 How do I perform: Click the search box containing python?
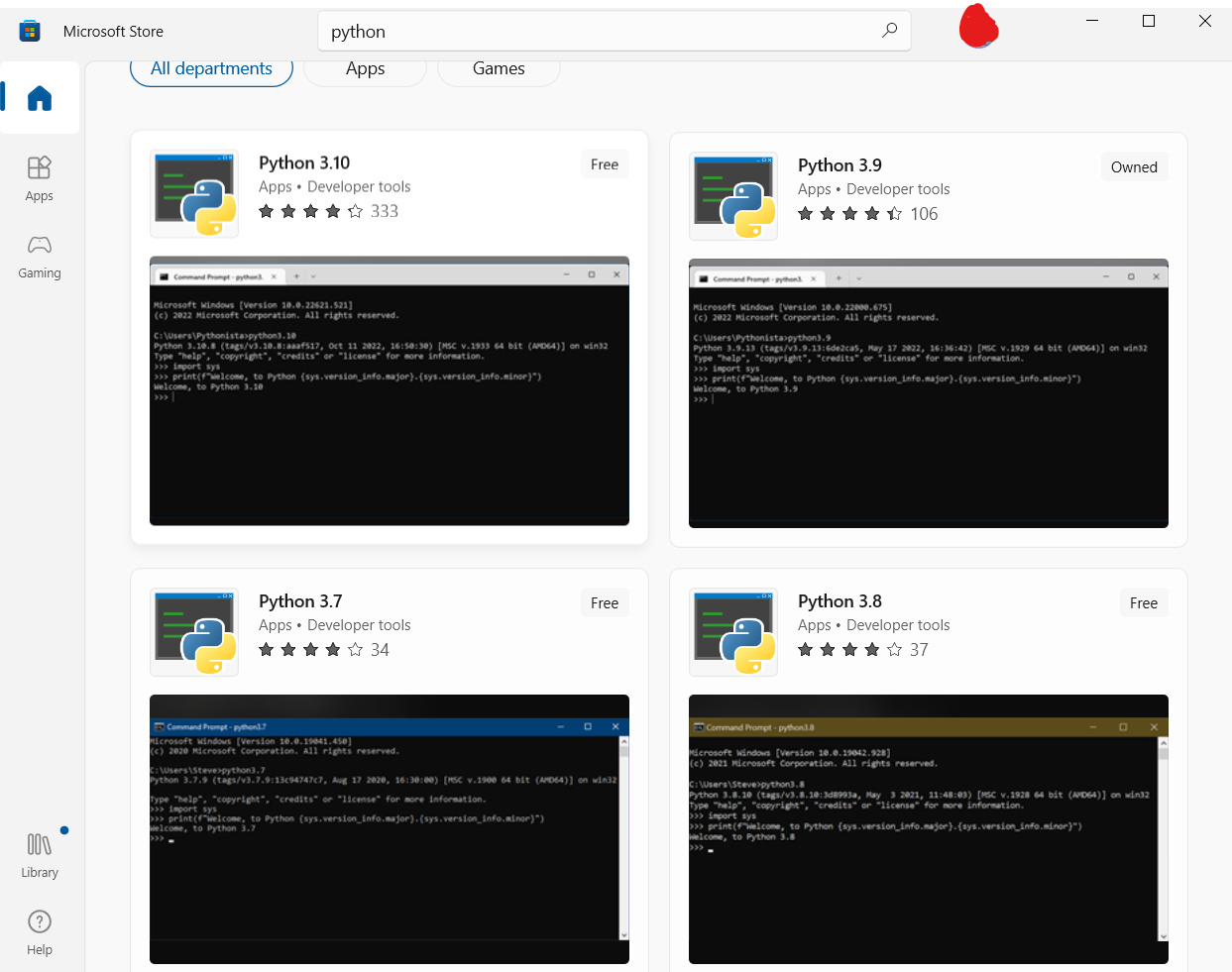tap(615, 31)
